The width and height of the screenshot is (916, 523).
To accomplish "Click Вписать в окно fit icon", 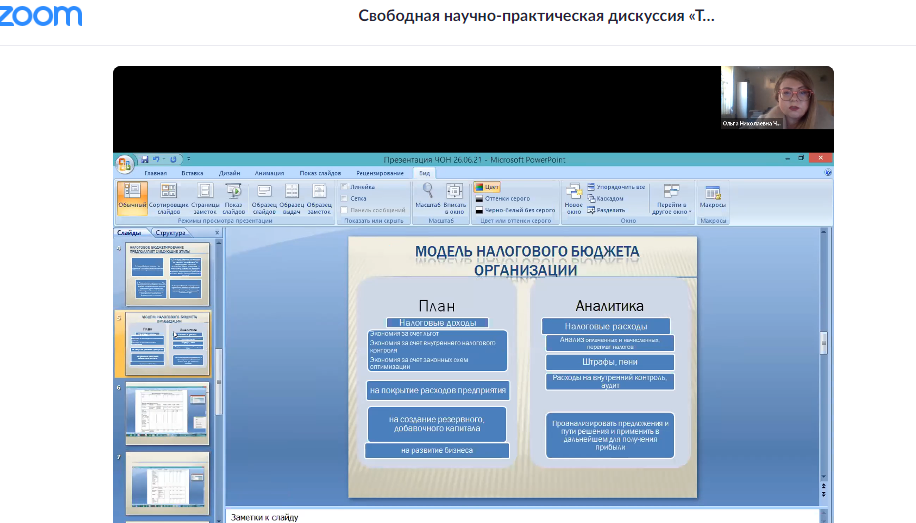I will point(455,198).
